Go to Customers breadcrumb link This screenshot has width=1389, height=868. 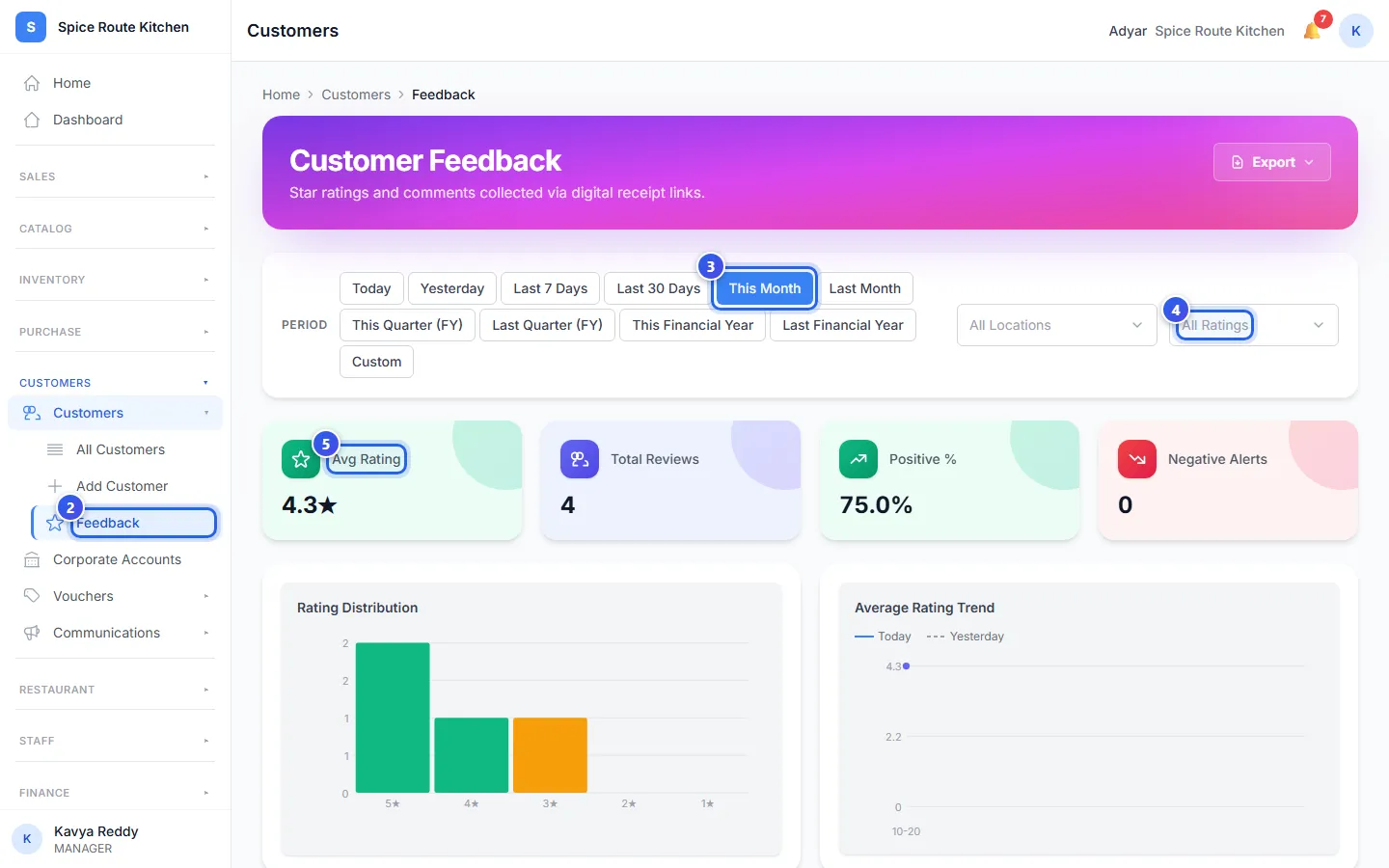click(x=356, y=95)
